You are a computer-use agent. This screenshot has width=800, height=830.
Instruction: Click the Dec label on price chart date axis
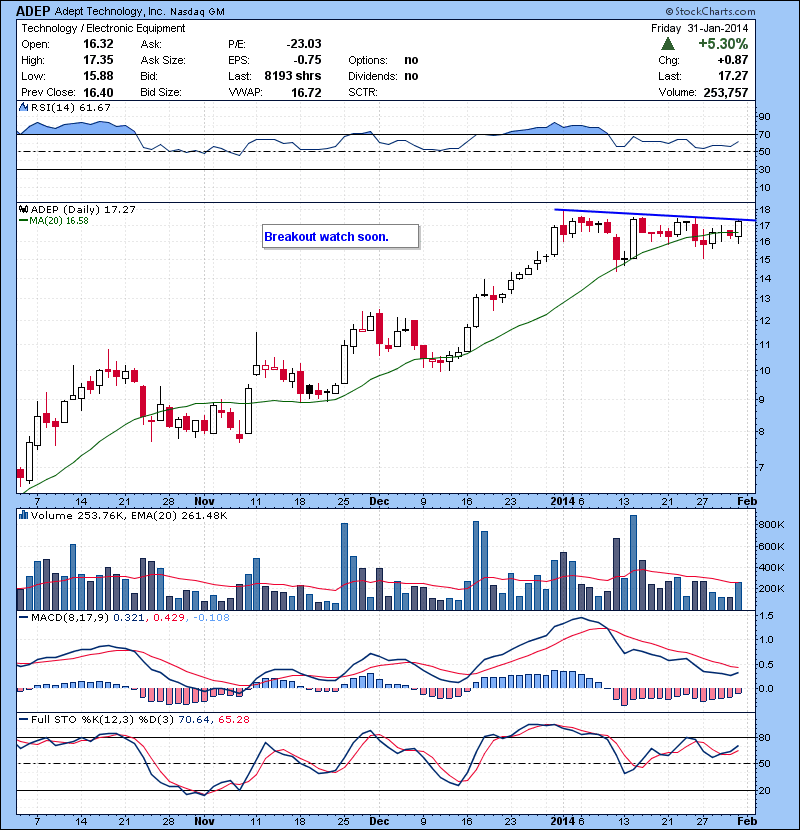coord(379,501)
